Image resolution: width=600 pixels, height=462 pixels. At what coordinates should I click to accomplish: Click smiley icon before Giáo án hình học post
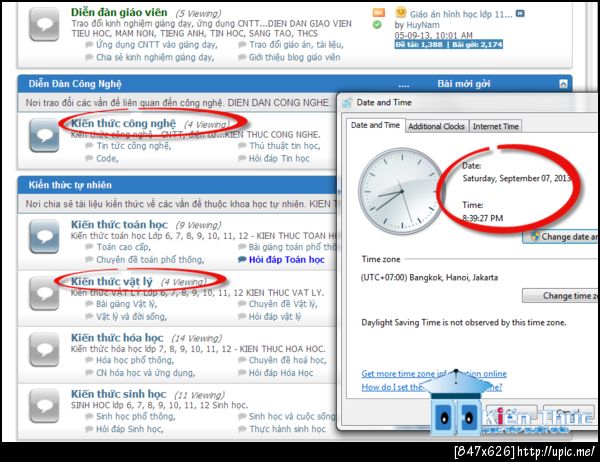(401, 13)
